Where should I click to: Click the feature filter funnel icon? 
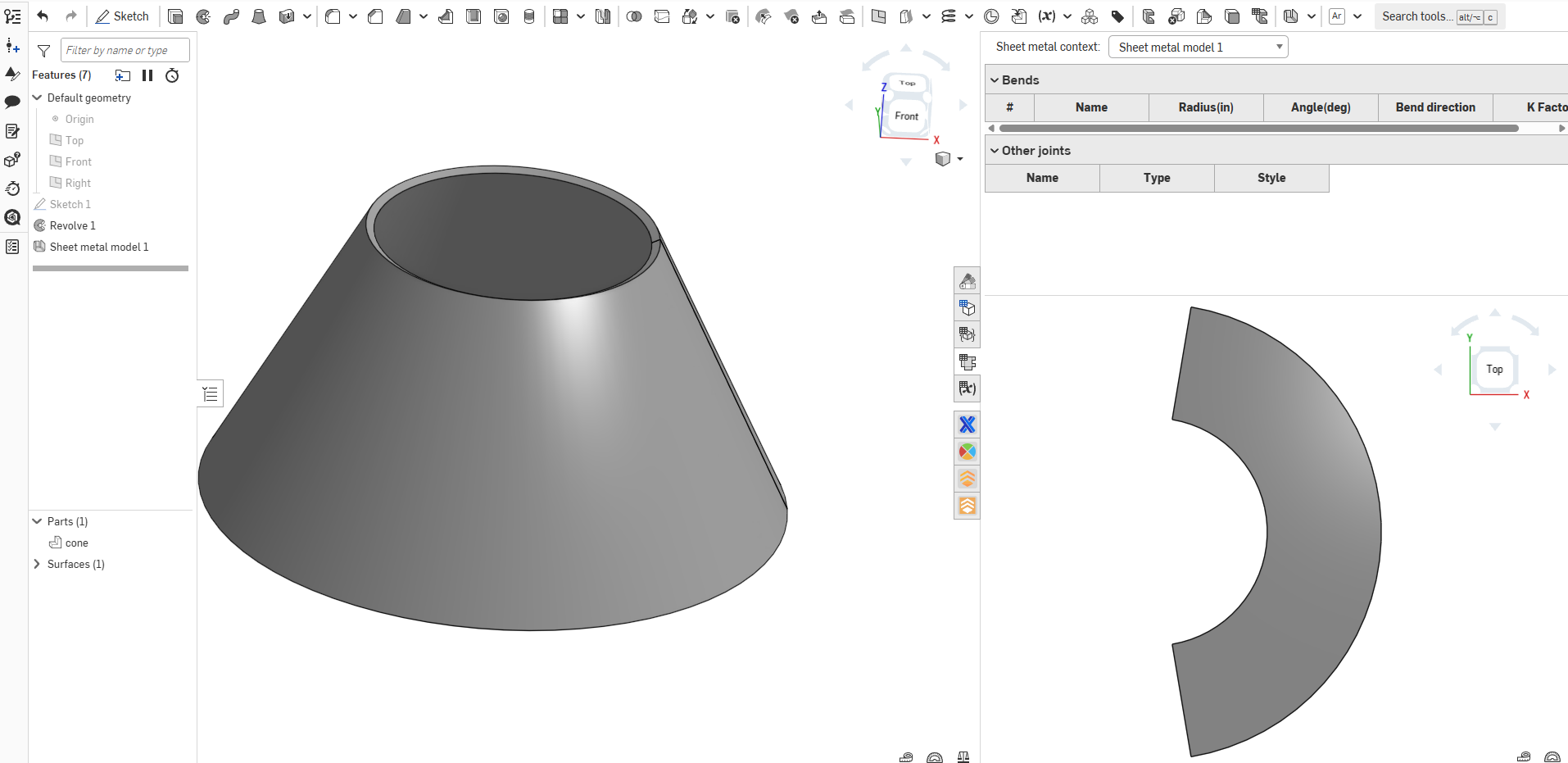pyautogui.click(x=44, y=51)
